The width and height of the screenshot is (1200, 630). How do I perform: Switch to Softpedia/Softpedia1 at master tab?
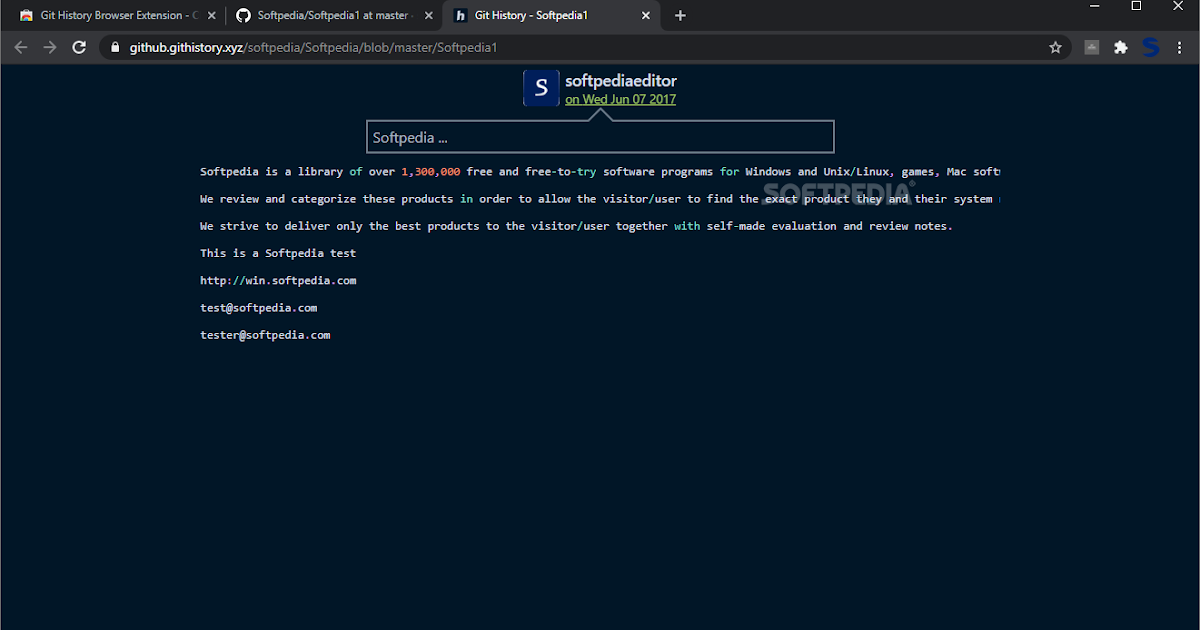(335, 16)
